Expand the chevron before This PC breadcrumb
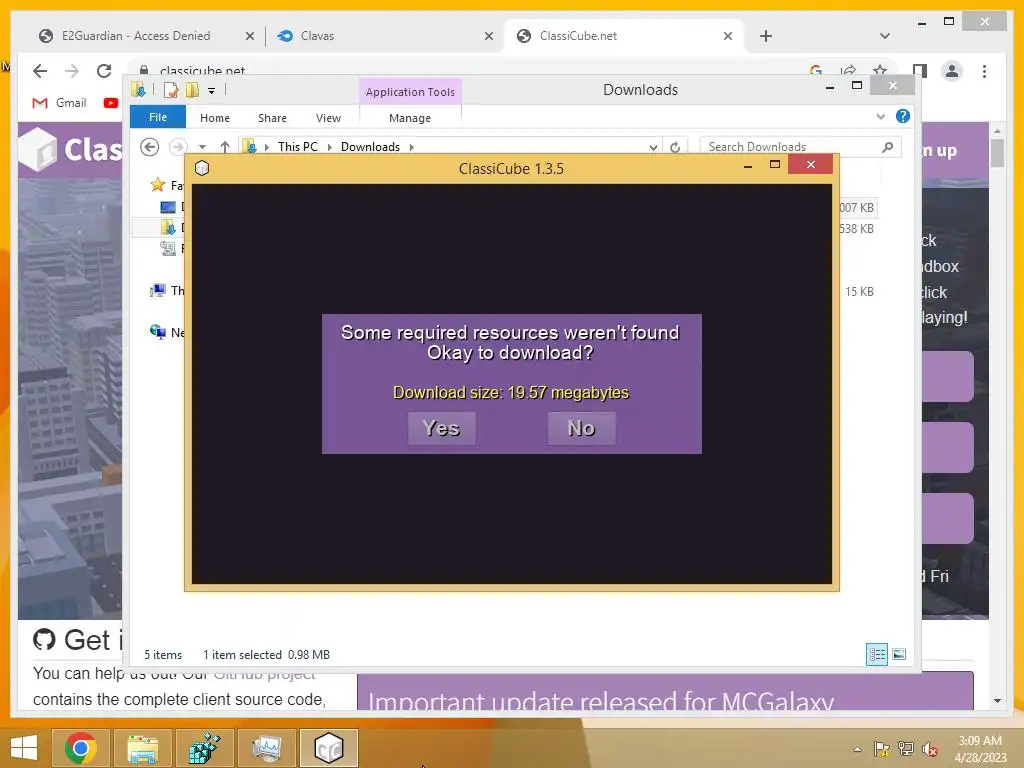 click(x=266, y=147)
